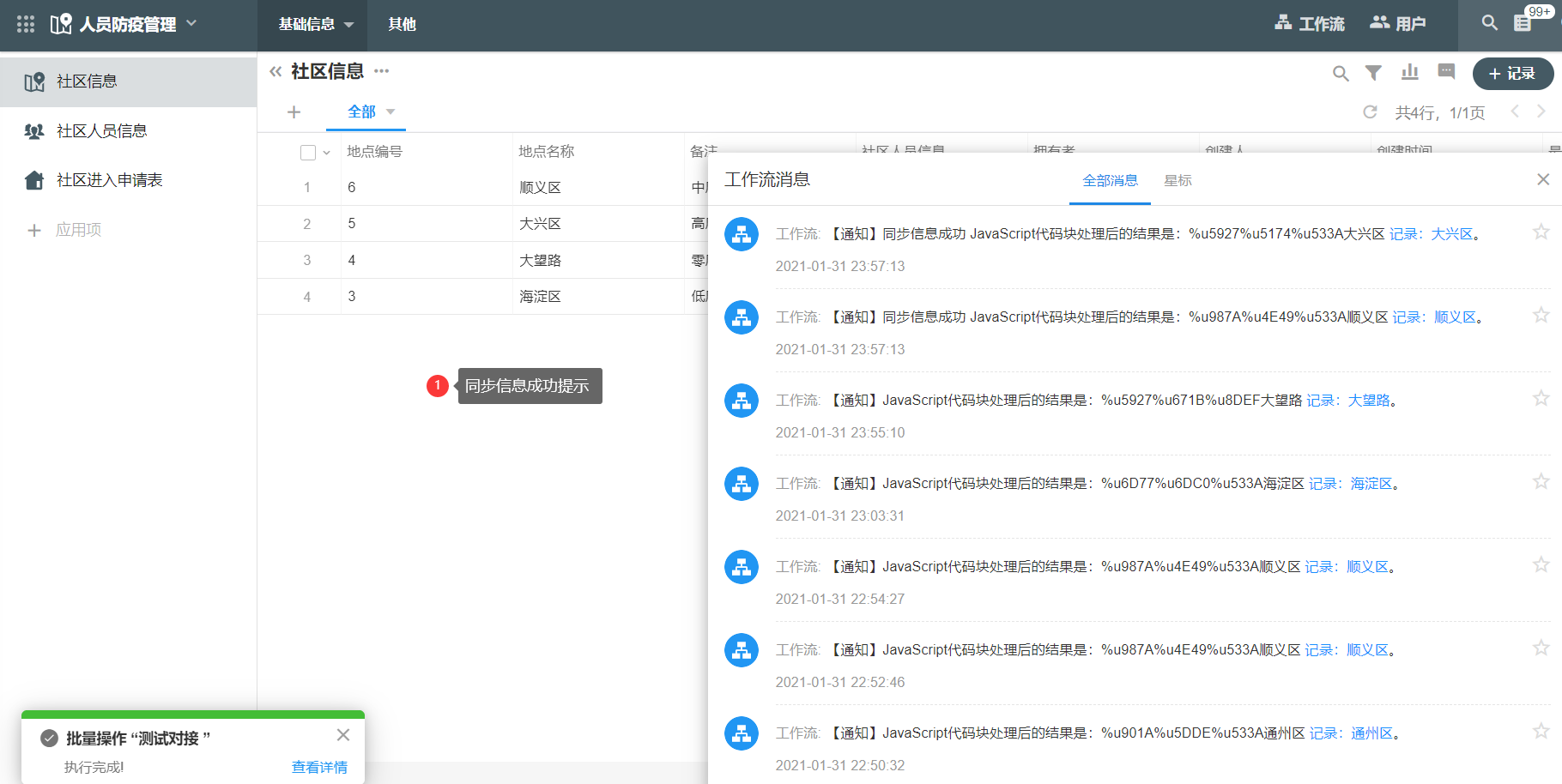Open the statistics chart icon

coord(1410,73)
